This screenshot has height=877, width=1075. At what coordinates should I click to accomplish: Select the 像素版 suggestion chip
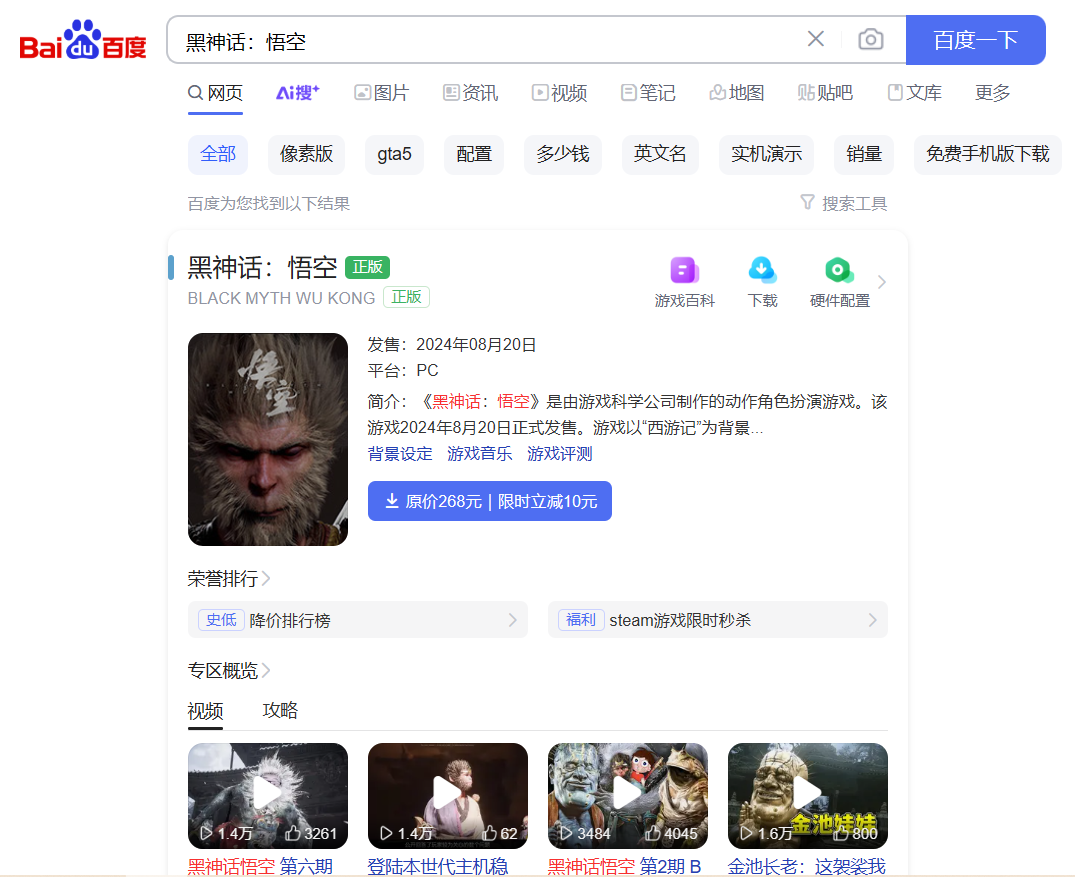(x=306, y=154)
